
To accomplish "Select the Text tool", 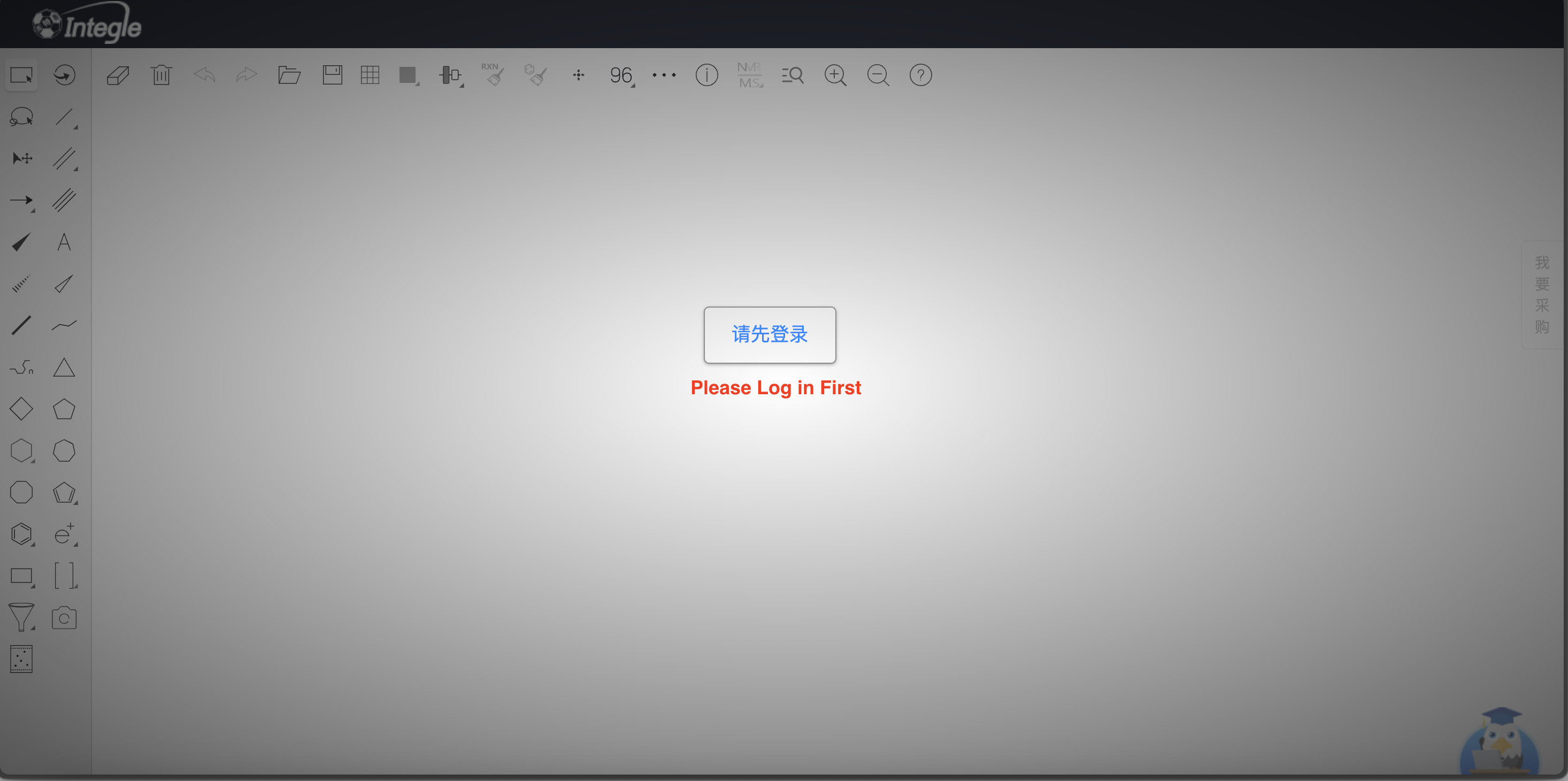I will (64, 242).
